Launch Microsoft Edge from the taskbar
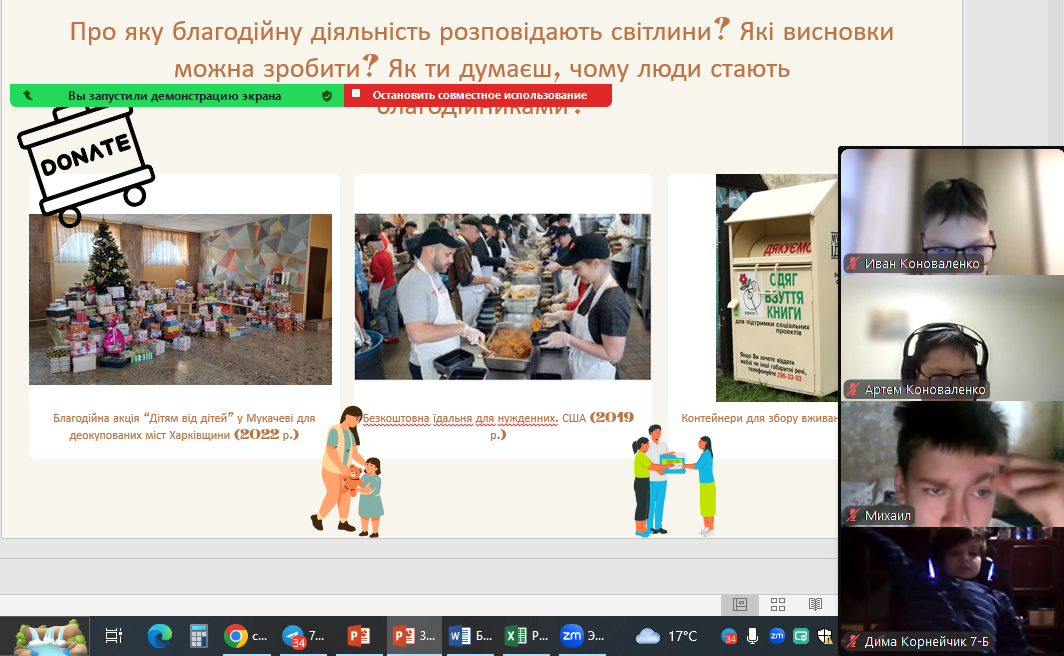 tap(159, 636)
